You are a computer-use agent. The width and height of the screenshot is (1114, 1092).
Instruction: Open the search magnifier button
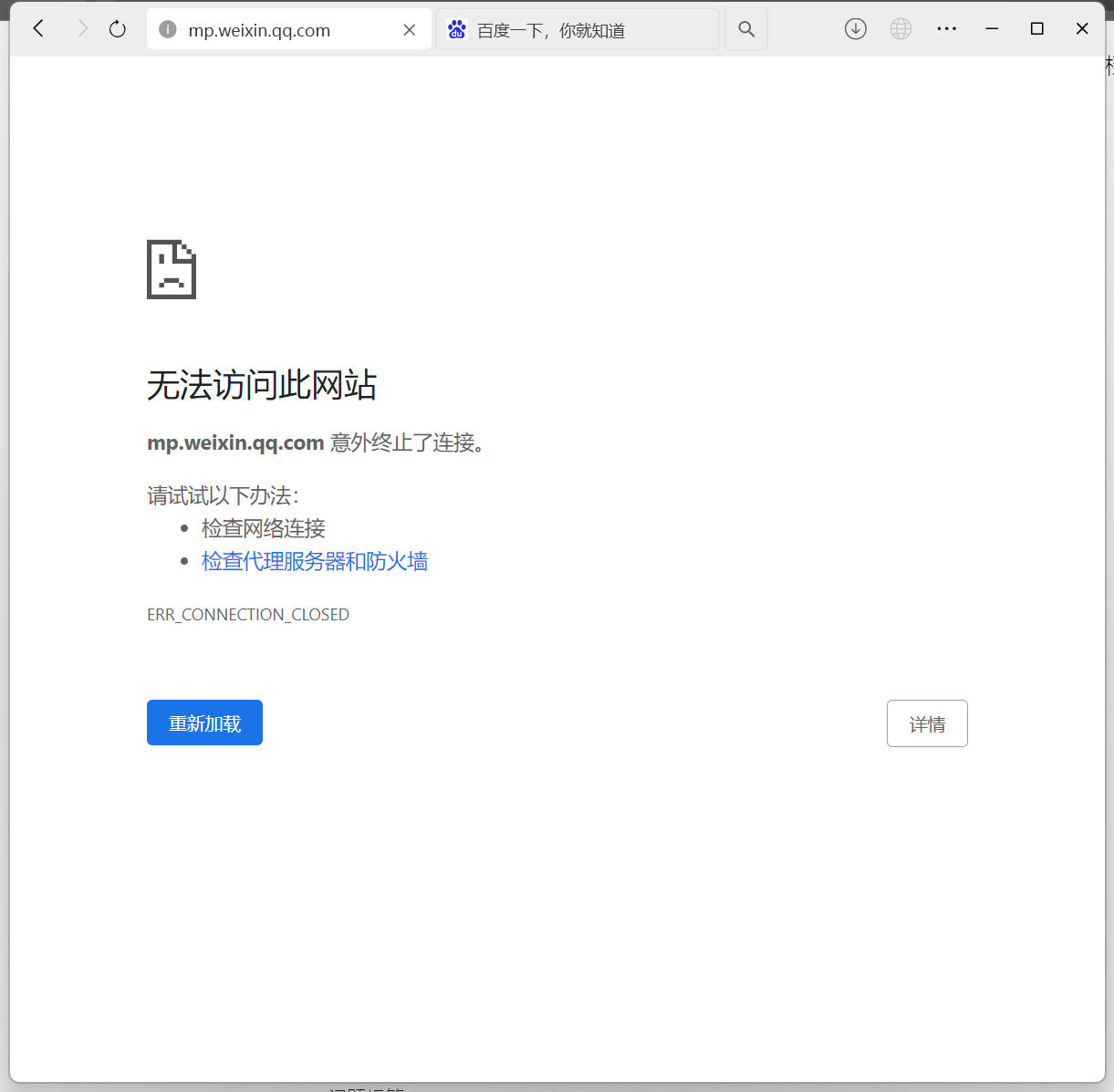[746, 29]
